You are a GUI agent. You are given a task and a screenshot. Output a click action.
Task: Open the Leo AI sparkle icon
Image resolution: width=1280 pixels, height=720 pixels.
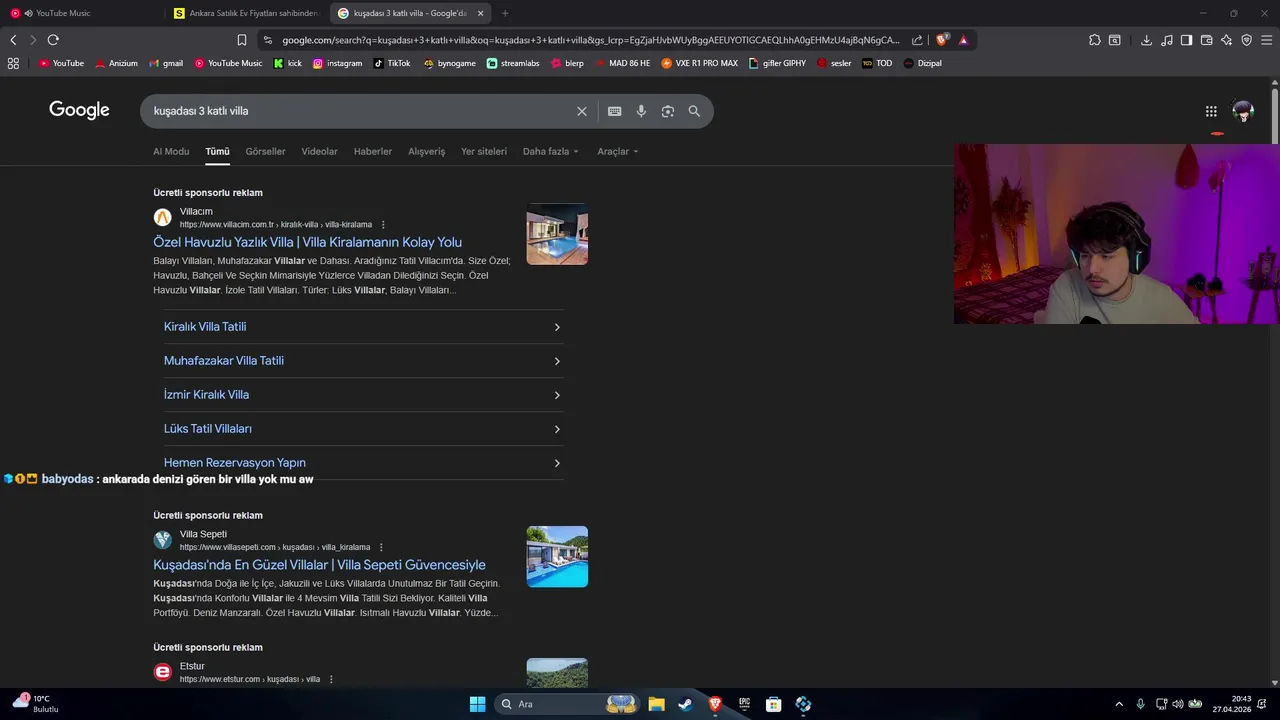1227,40
